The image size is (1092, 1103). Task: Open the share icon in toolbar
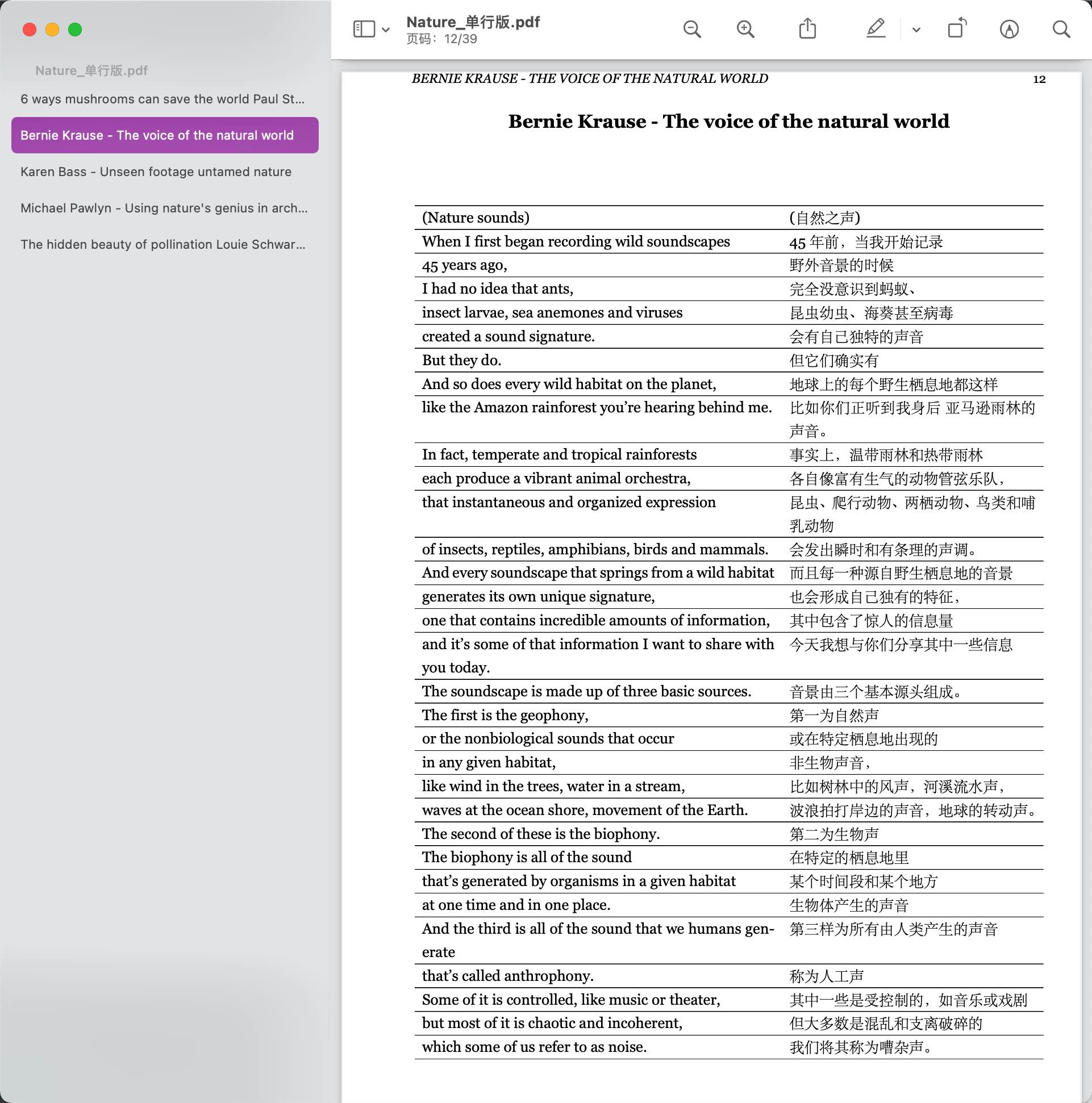807,28
